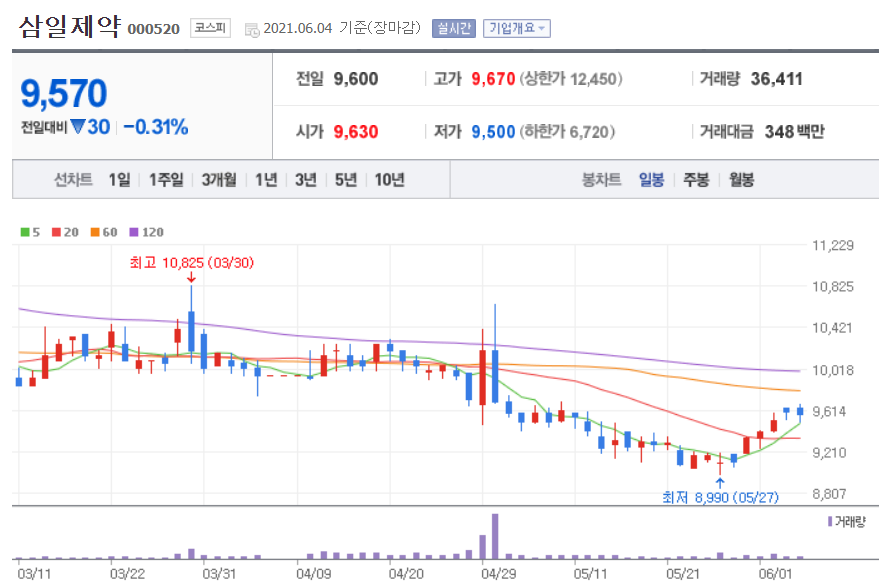Click the 11,229 price axis label
The height and width of the screenshot is (588, 879).
[x=833, y=246]
